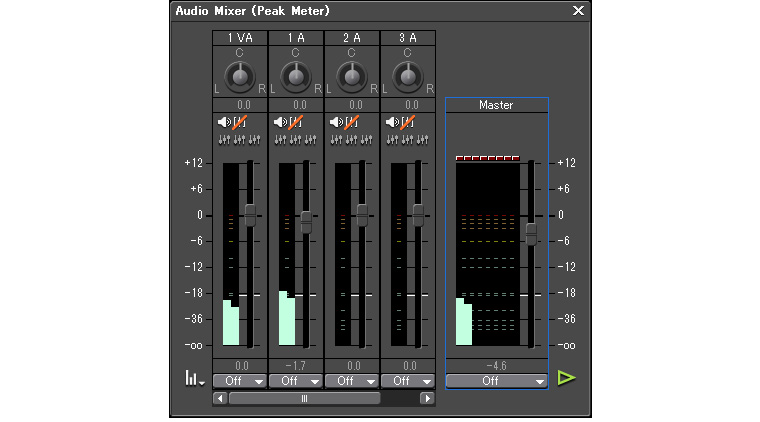
Task: Click the 3 A volume fader handle
Action: (x=418, y=215)
